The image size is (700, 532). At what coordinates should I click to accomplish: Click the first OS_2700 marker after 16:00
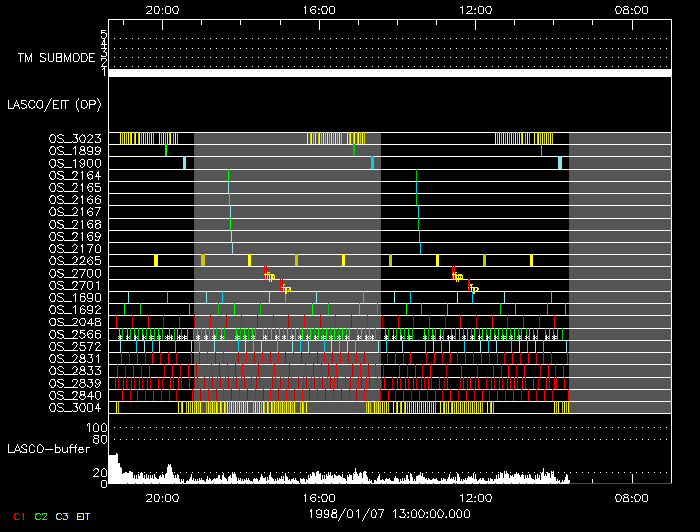coord(269,275)
